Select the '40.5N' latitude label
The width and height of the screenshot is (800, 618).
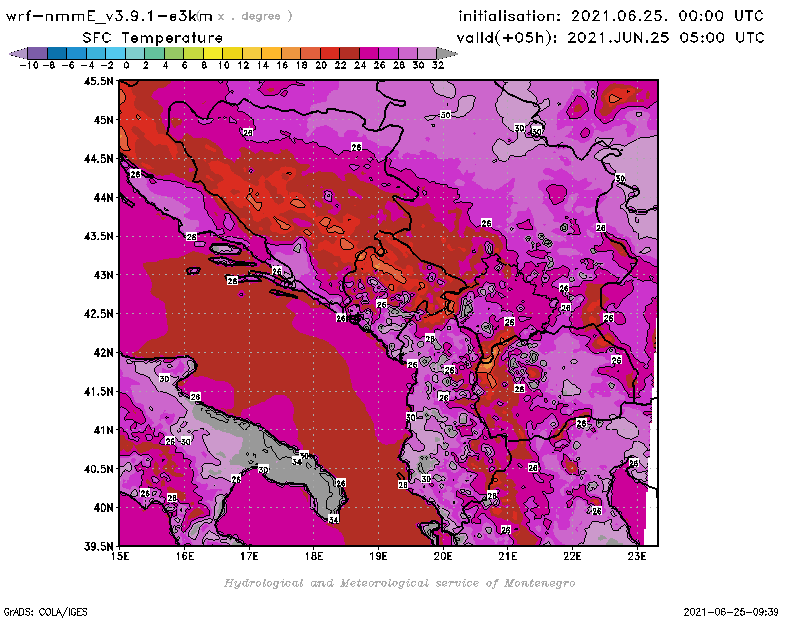click(x=98, y=469)
